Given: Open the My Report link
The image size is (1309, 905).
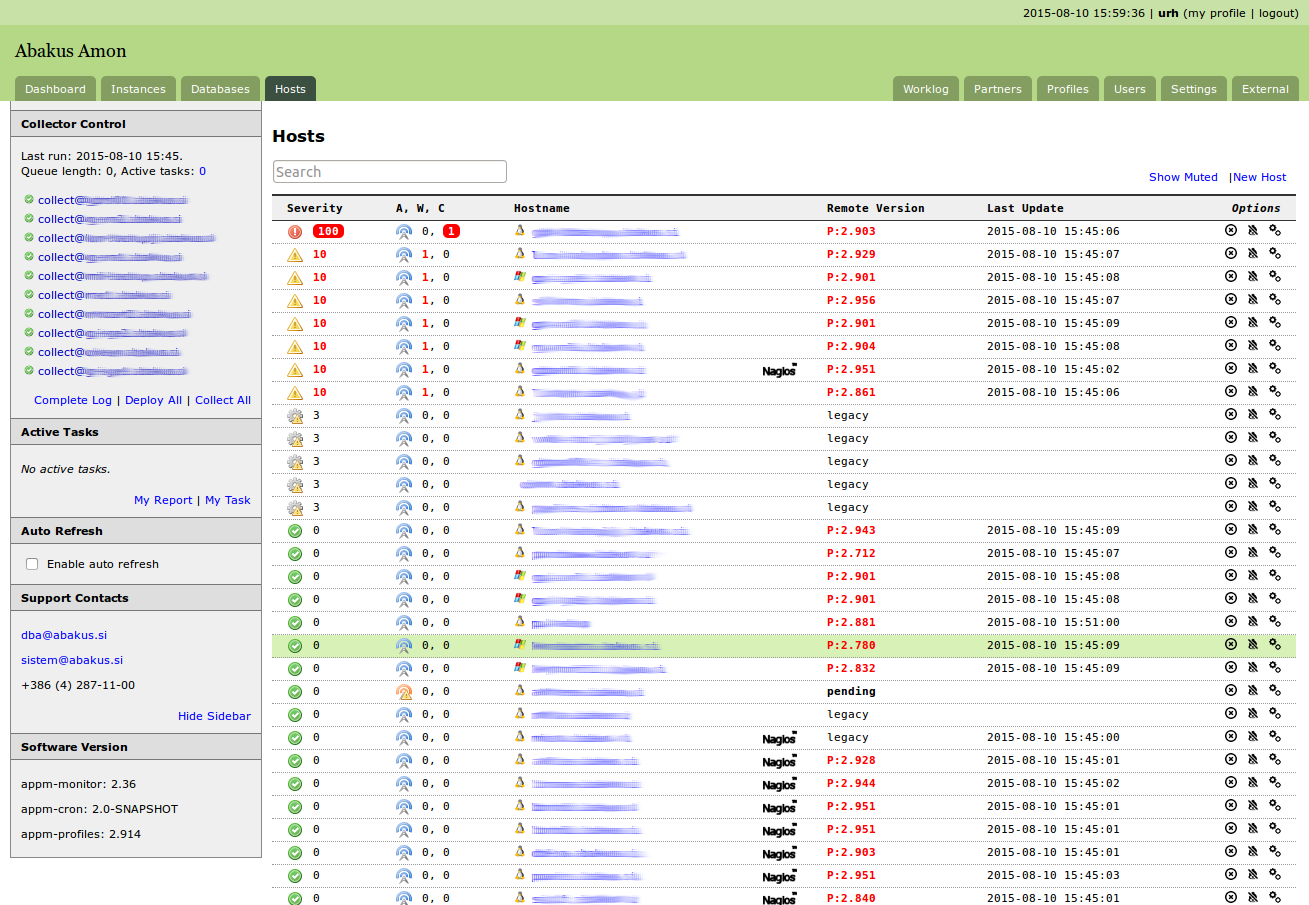Looking at the screenshot, I should pyautogui.click(x=163, y=500).
